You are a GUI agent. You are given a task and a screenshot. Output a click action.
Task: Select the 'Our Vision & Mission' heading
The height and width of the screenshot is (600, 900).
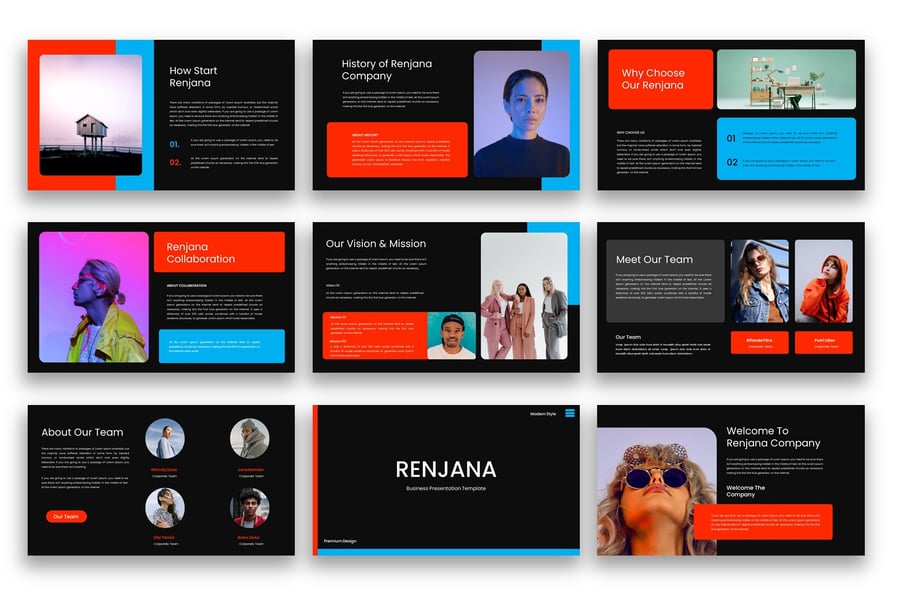pos(376,243)
